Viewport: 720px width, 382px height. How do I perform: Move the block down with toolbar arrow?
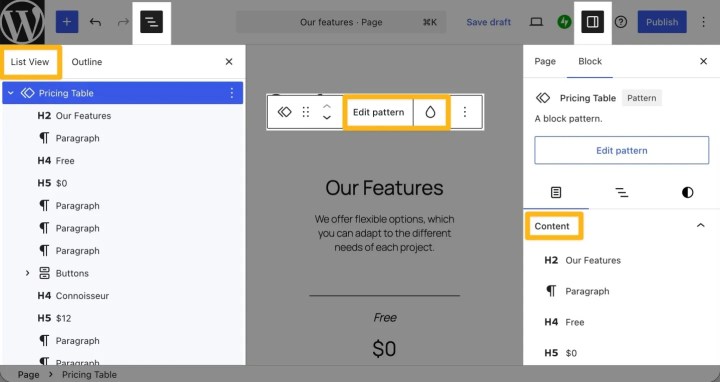tap(326, 118)
